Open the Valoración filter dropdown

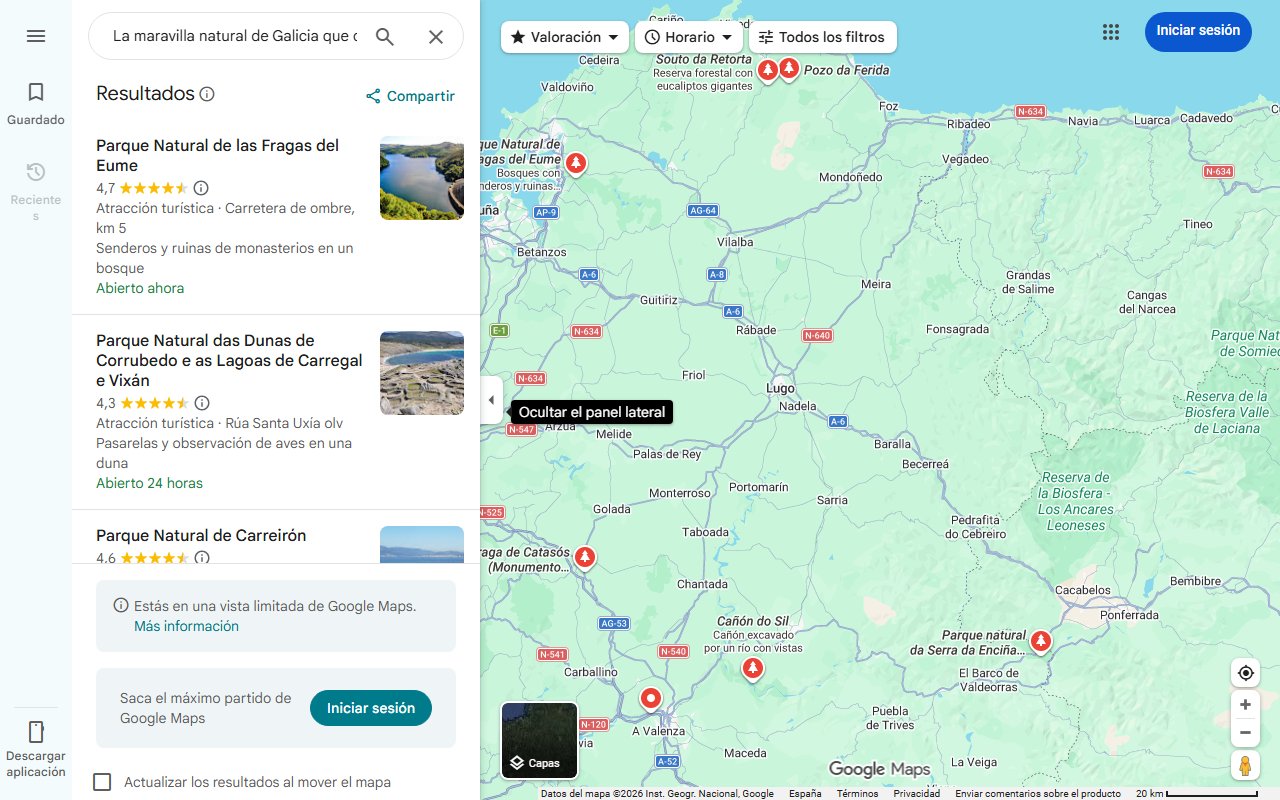click(564, 36)
